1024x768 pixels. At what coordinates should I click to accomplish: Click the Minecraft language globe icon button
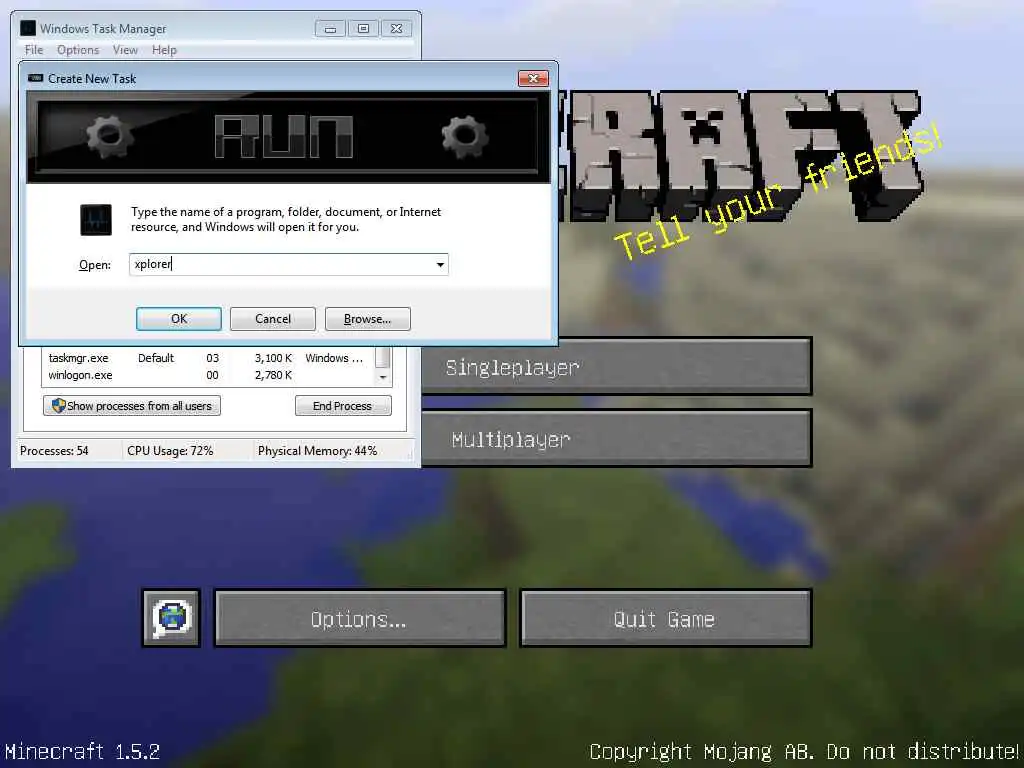point(171,618)
